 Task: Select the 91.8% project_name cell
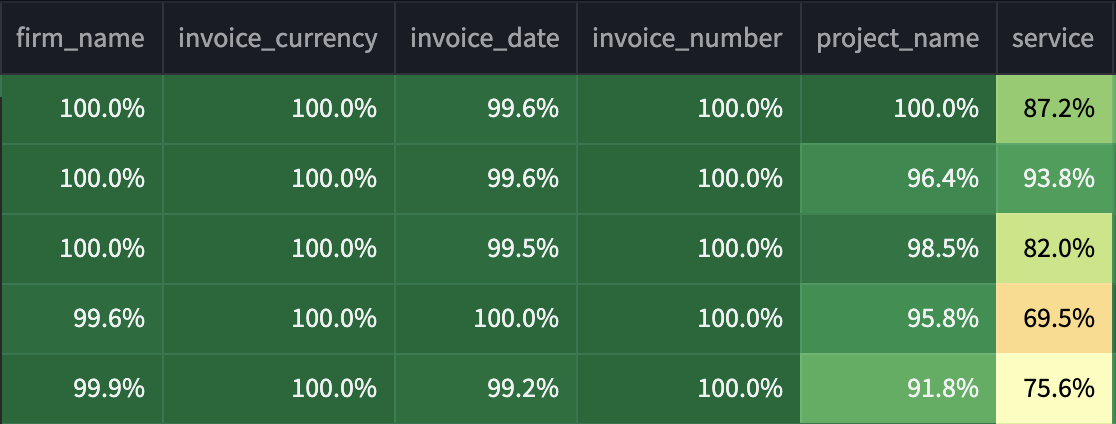[x=898, y=389]
